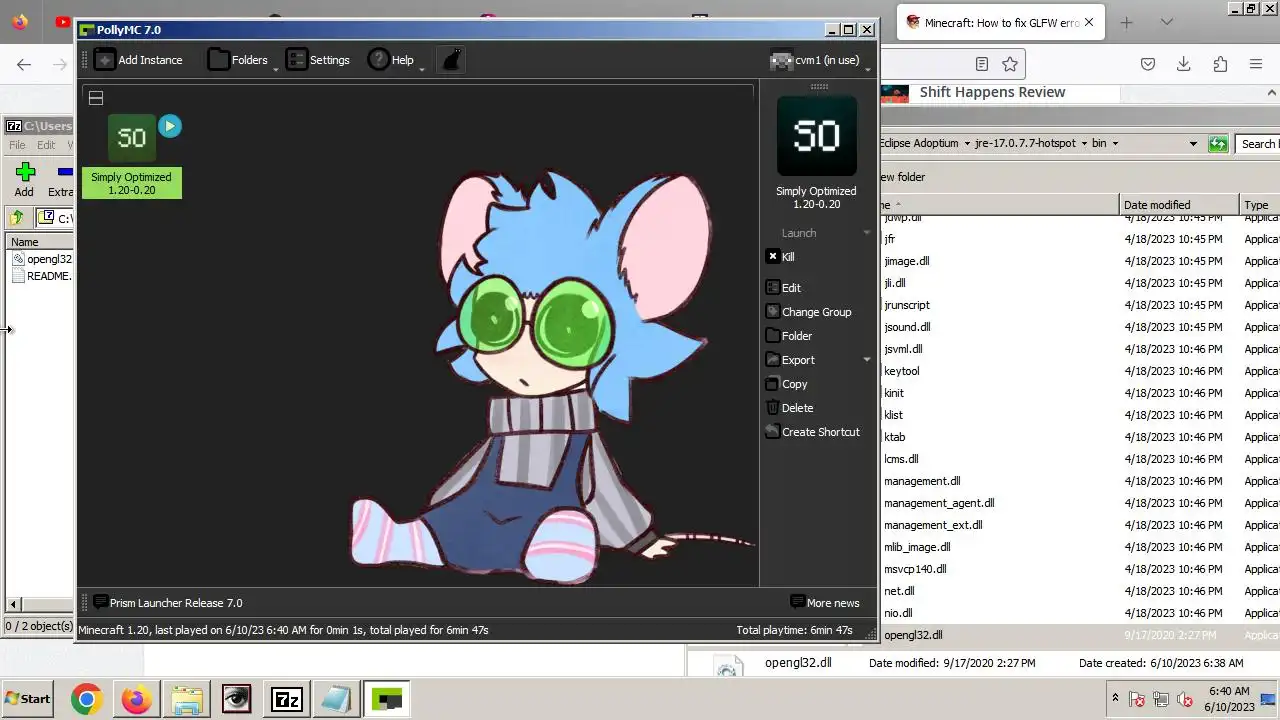Expand the Launch dropdown arrow
This screenshot has width=1280, height=720.
coord(867,233)
